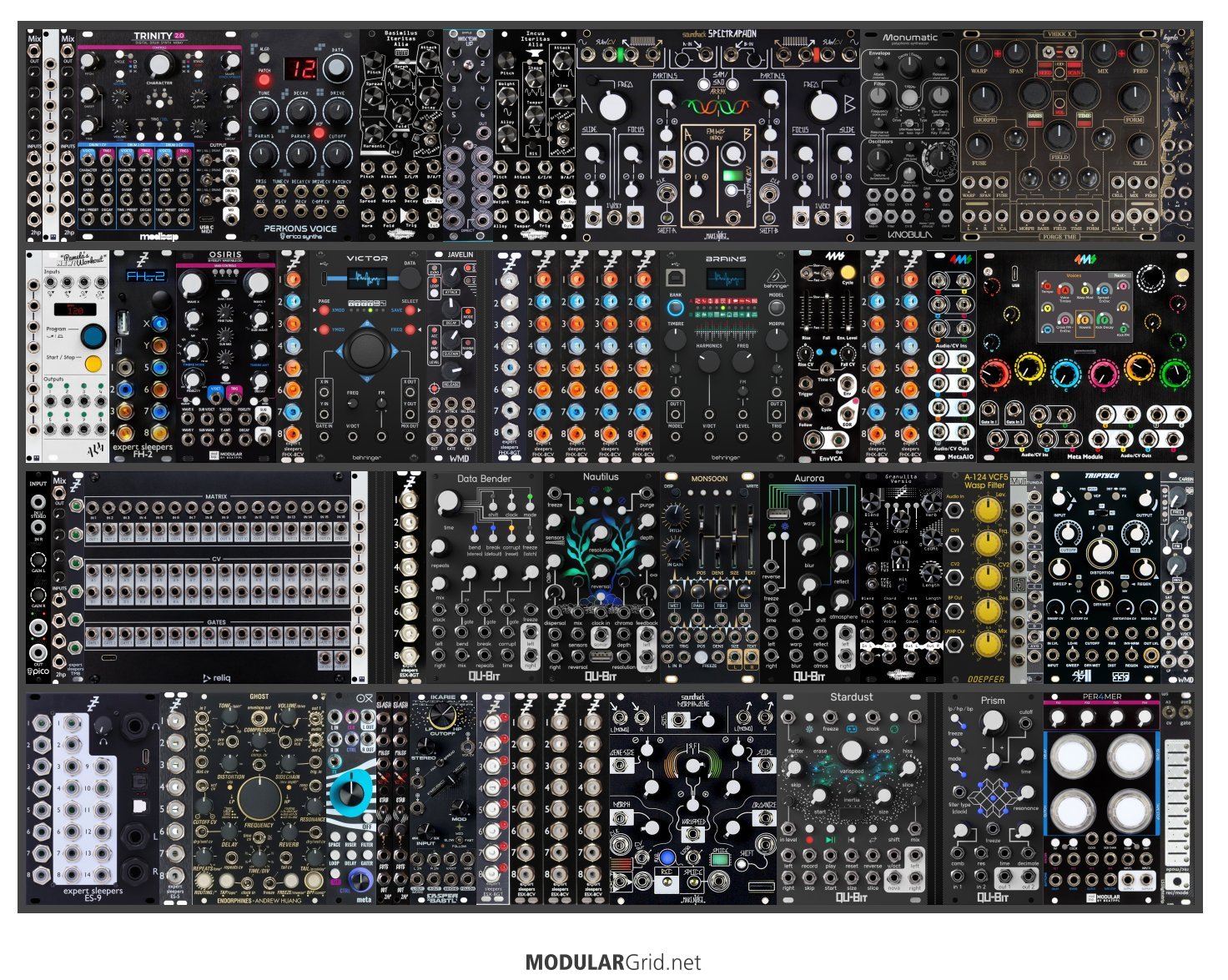
Task: Click the TIMBRE knob on Brains
Action: coord(676,341)
